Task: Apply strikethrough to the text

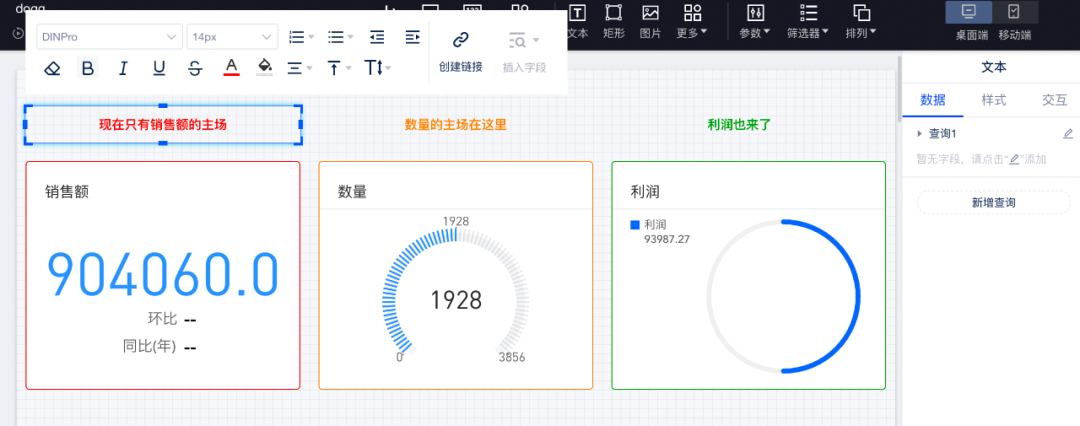Action: tap(195, 68)
